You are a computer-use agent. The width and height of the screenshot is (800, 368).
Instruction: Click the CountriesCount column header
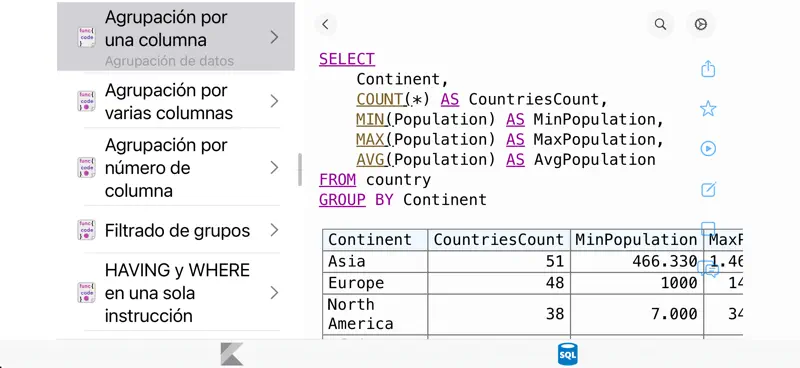coord(499,239)
